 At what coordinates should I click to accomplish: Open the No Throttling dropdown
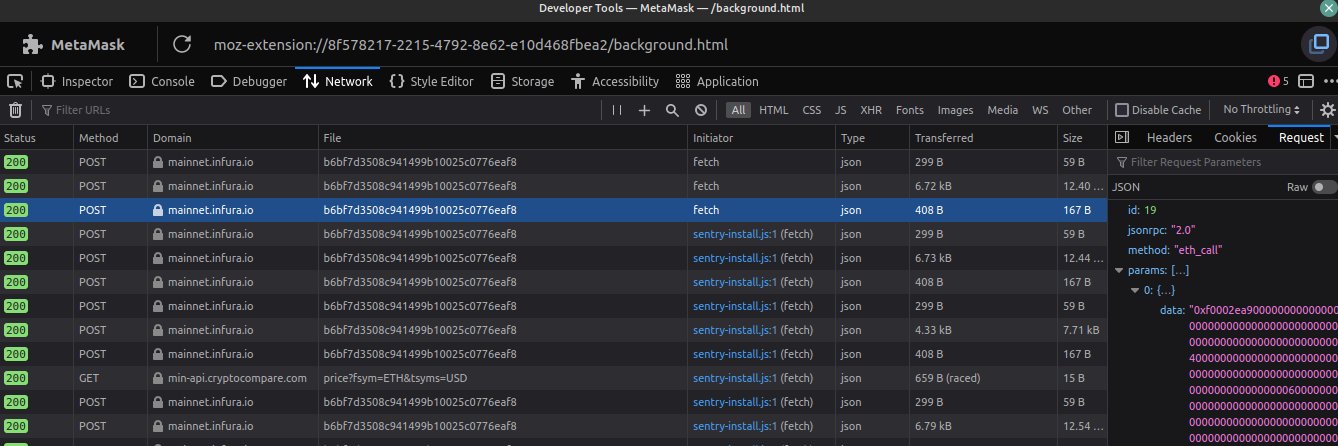(1261, 110)
